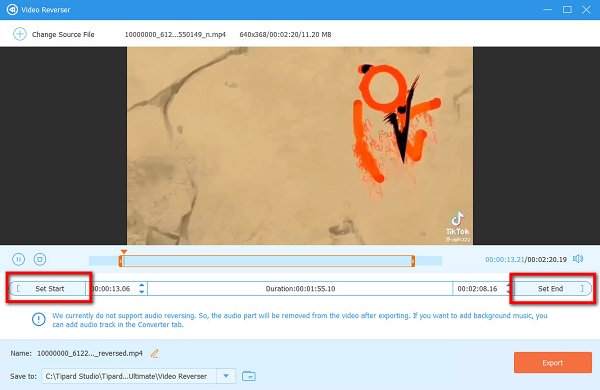Click the plus icon beside Change Source File
600x390 pixels.
tap(20, 34)
